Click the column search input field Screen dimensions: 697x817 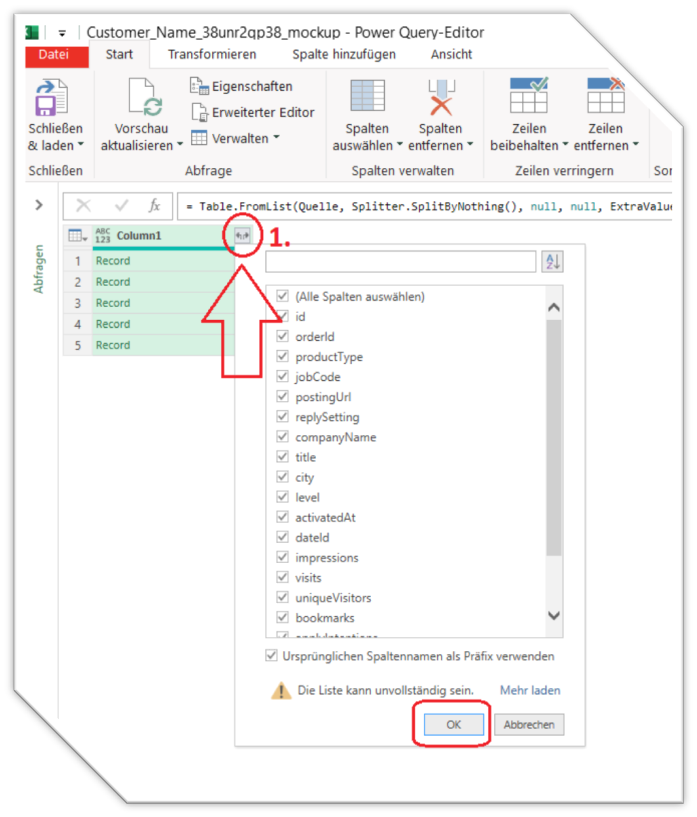(x=401, y=262)
